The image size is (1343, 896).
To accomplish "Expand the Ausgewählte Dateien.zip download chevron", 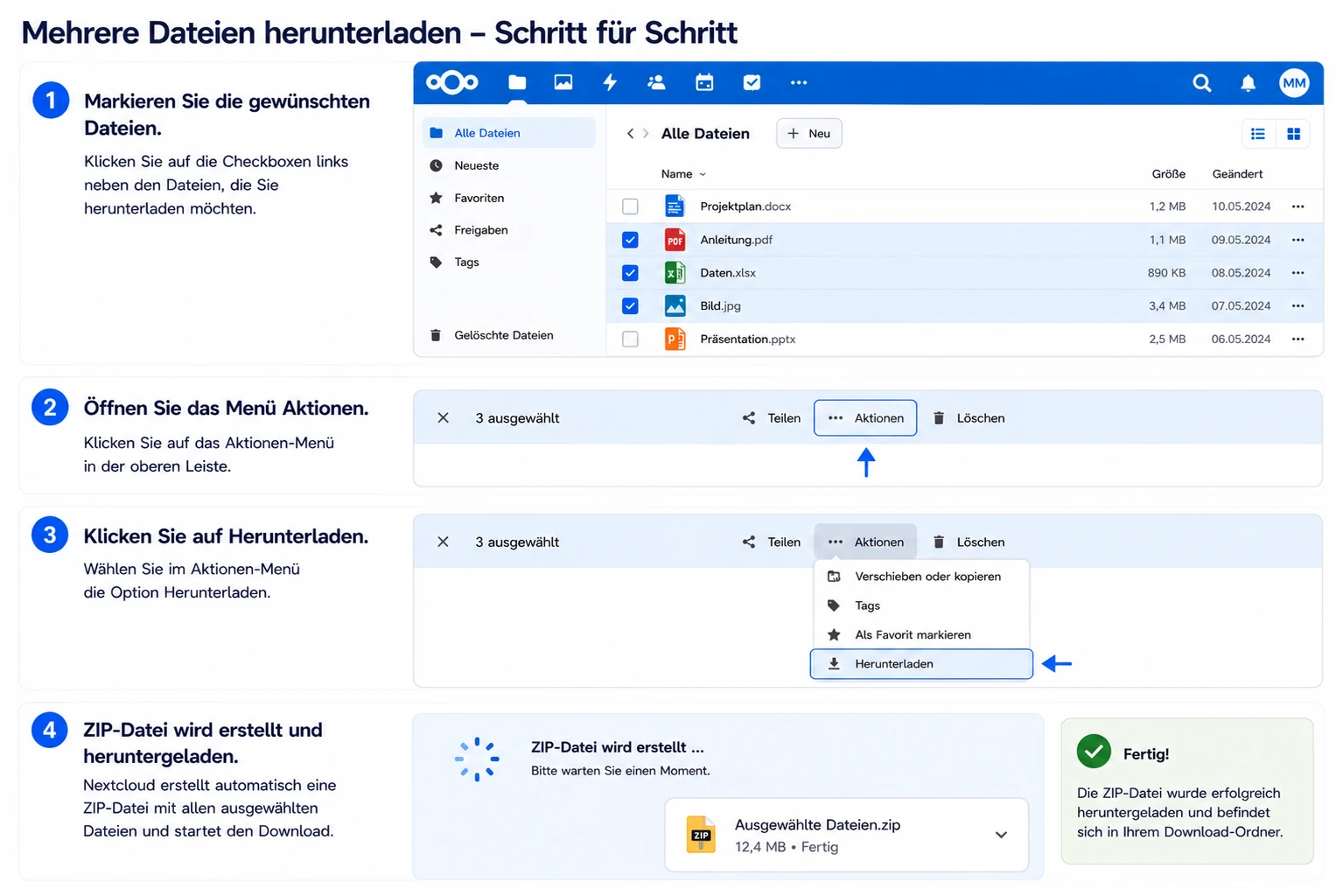I will point(1001,835).
